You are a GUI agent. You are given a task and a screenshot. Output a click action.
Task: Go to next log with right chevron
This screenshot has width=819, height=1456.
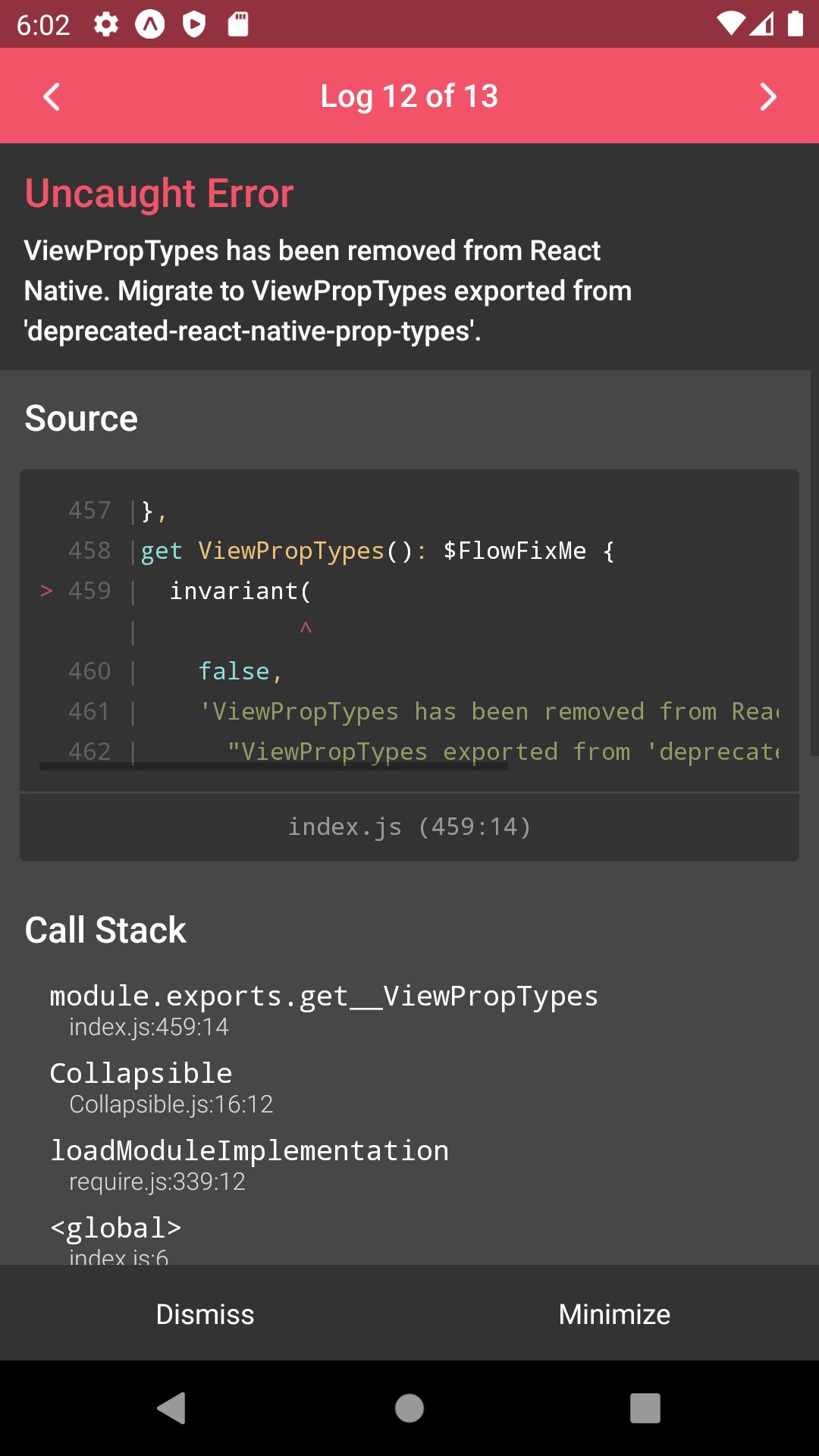point(767,96)
